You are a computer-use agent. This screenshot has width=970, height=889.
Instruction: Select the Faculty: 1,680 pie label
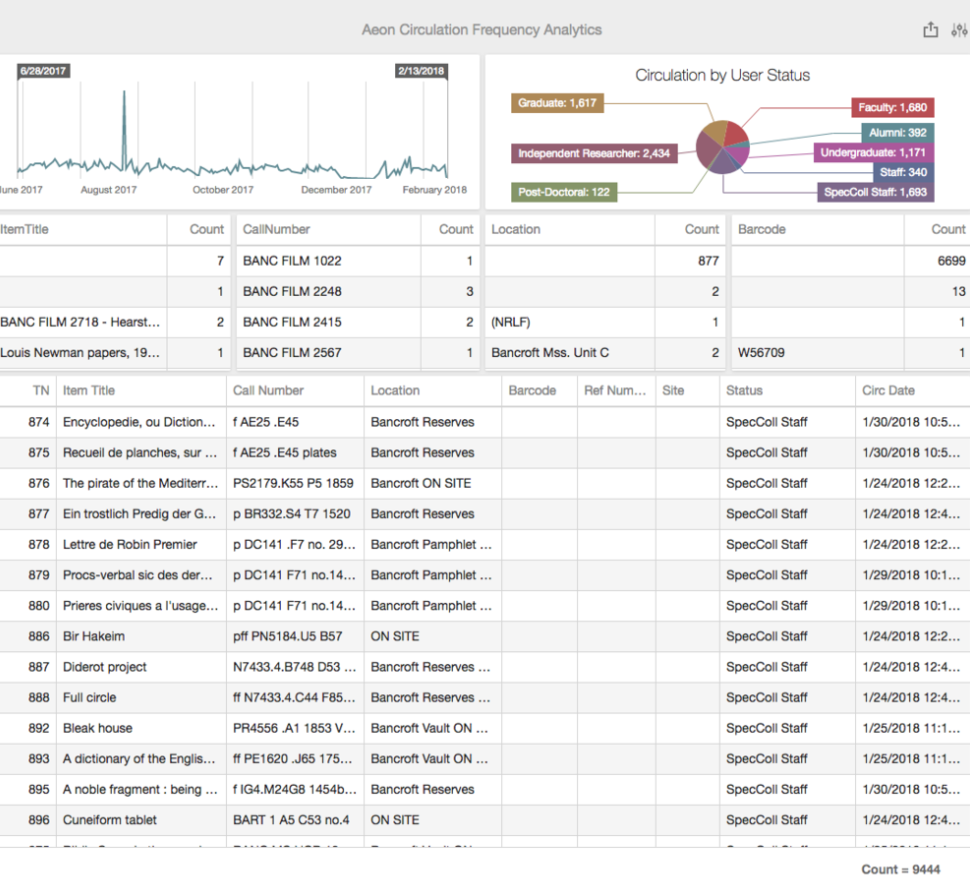pyautogui.click(x=892, y=108)
